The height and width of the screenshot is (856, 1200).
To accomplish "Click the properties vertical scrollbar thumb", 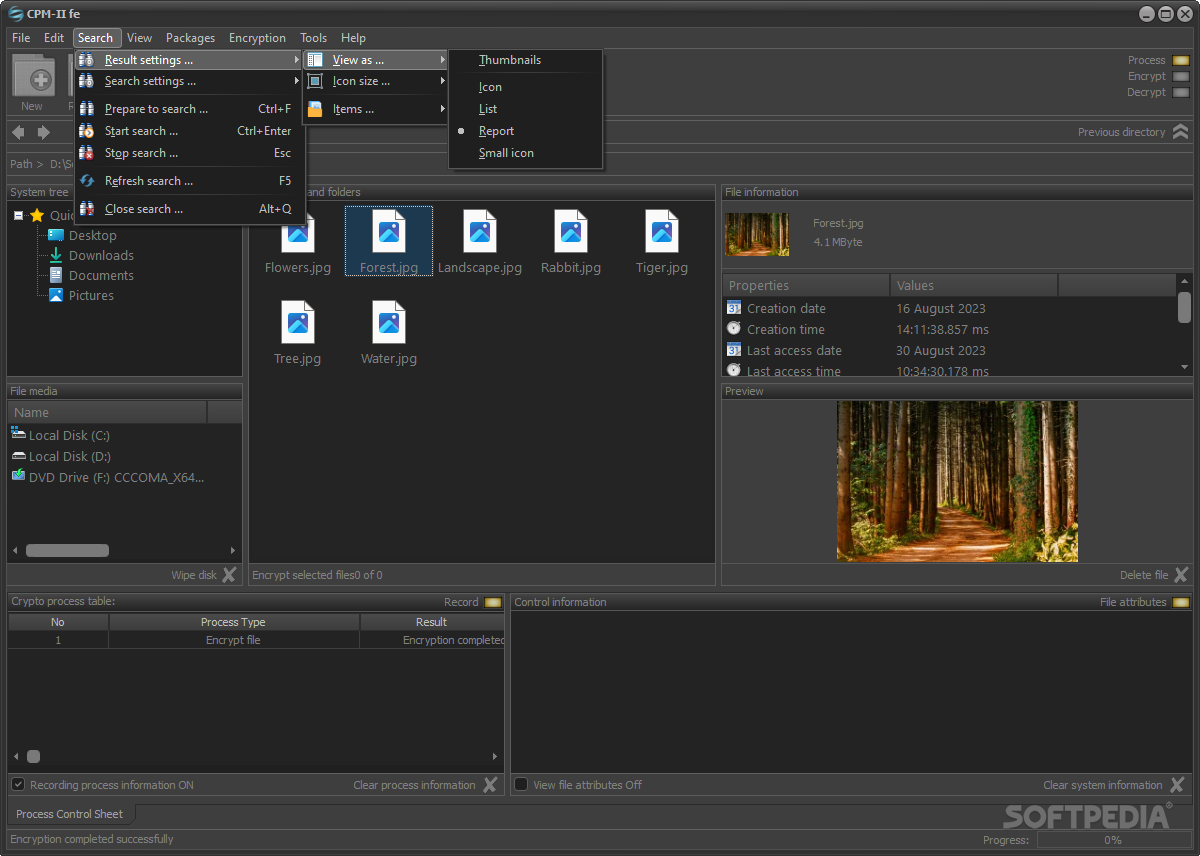I will [1184, 308].
